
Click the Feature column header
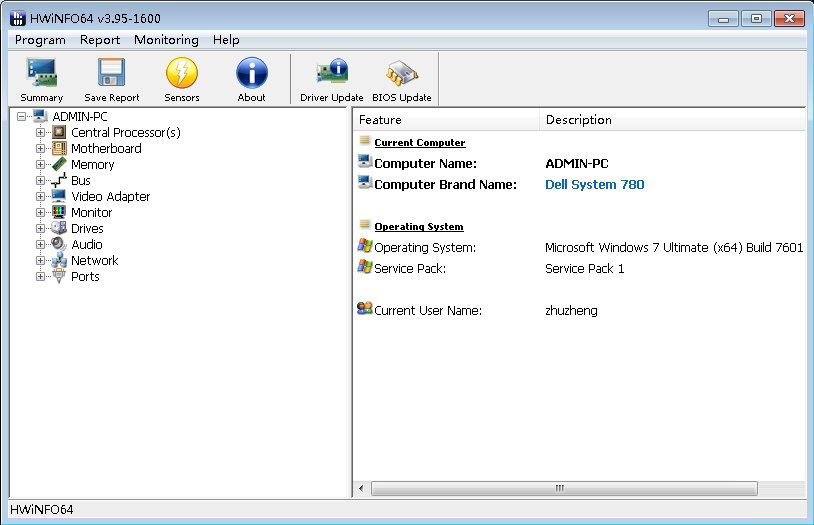tap(380, 120)
